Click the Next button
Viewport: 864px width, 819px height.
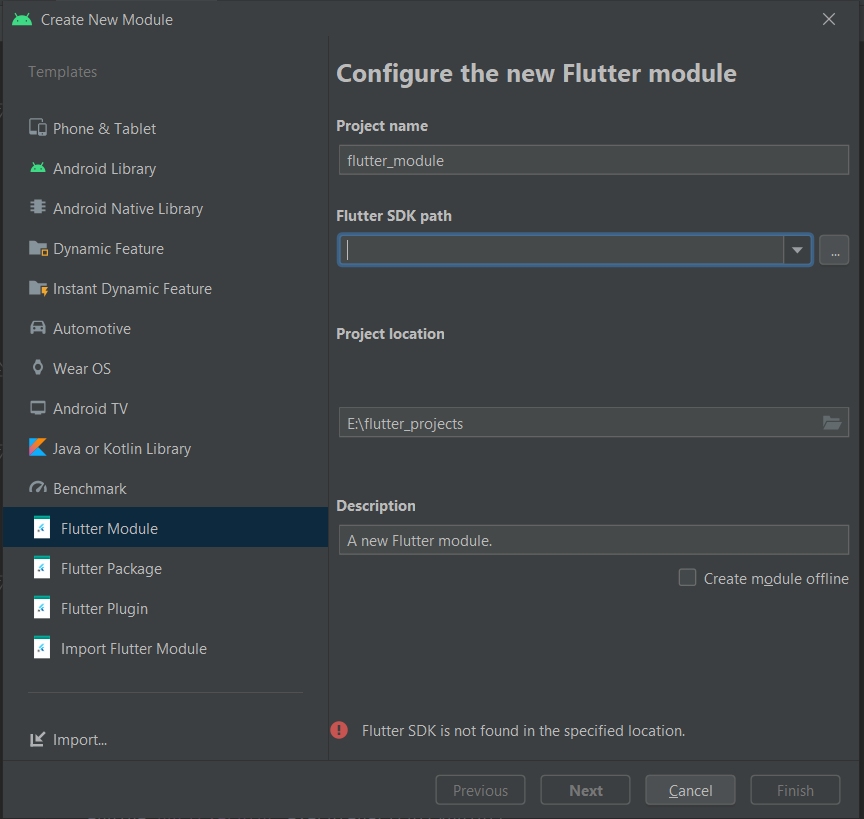(x=585, y=790)
